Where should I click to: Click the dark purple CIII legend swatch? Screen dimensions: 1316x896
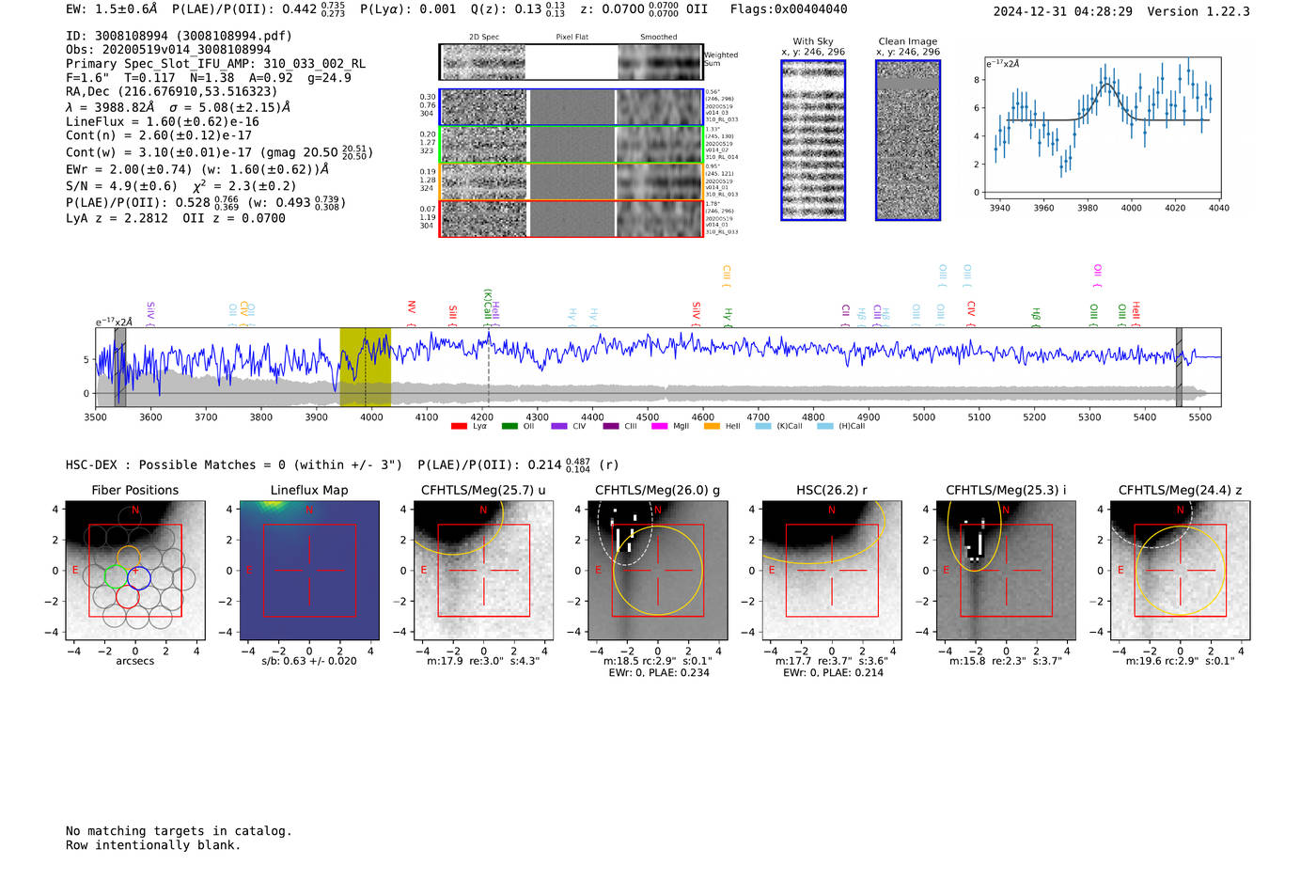(611, 427)
